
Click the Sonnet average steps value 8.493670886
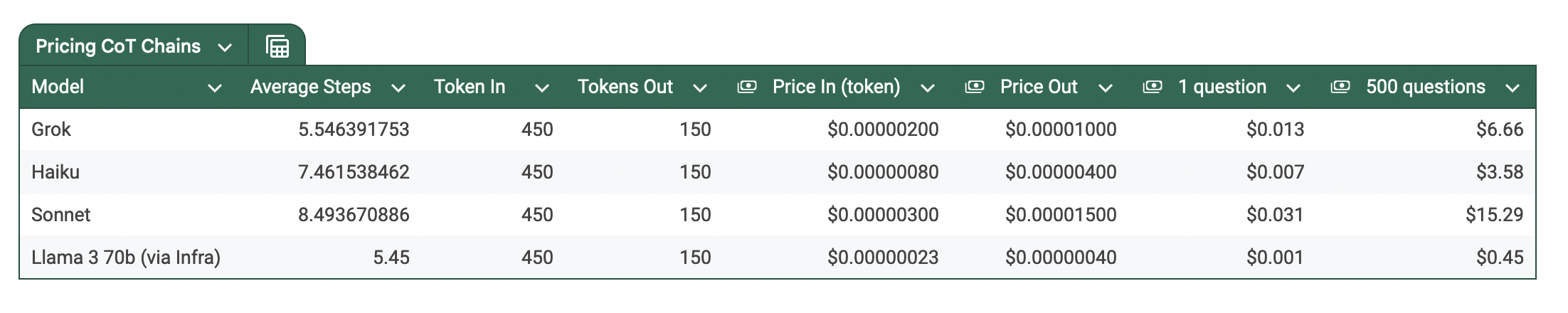click(x=354, y=215)
